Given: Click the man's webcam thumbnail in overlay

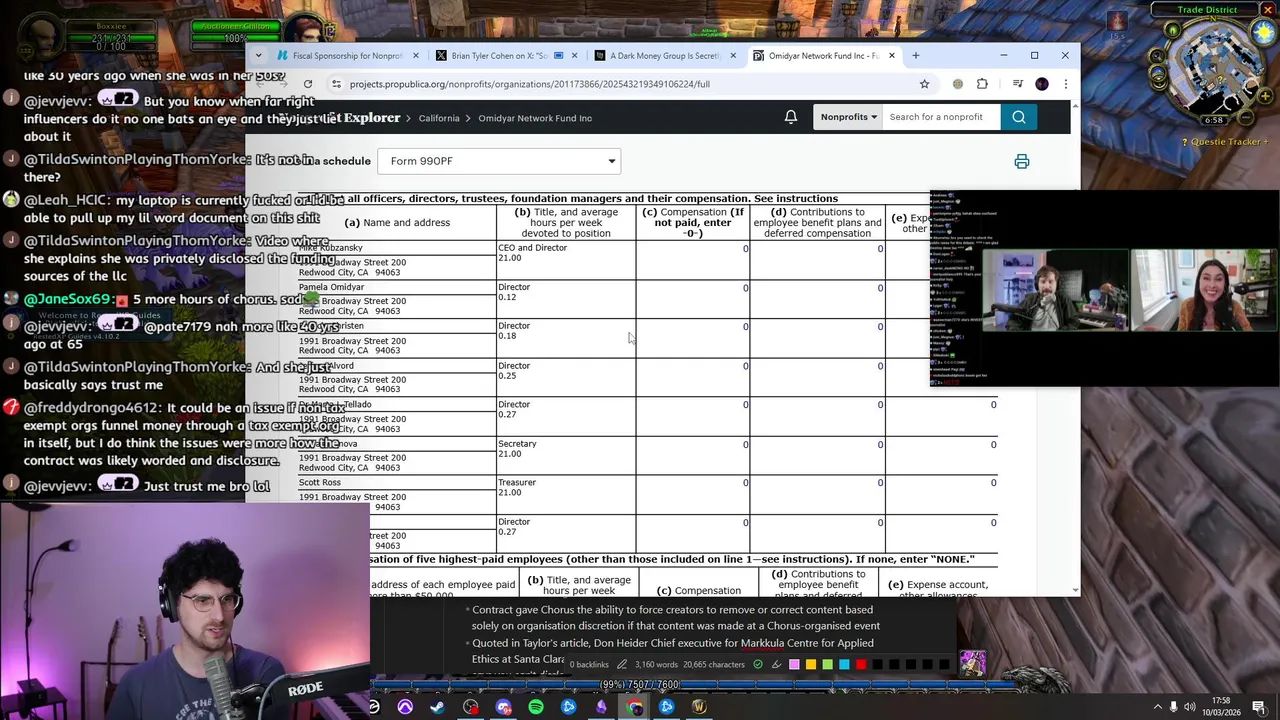Looking at the screenshot, I should point(1055,290).
